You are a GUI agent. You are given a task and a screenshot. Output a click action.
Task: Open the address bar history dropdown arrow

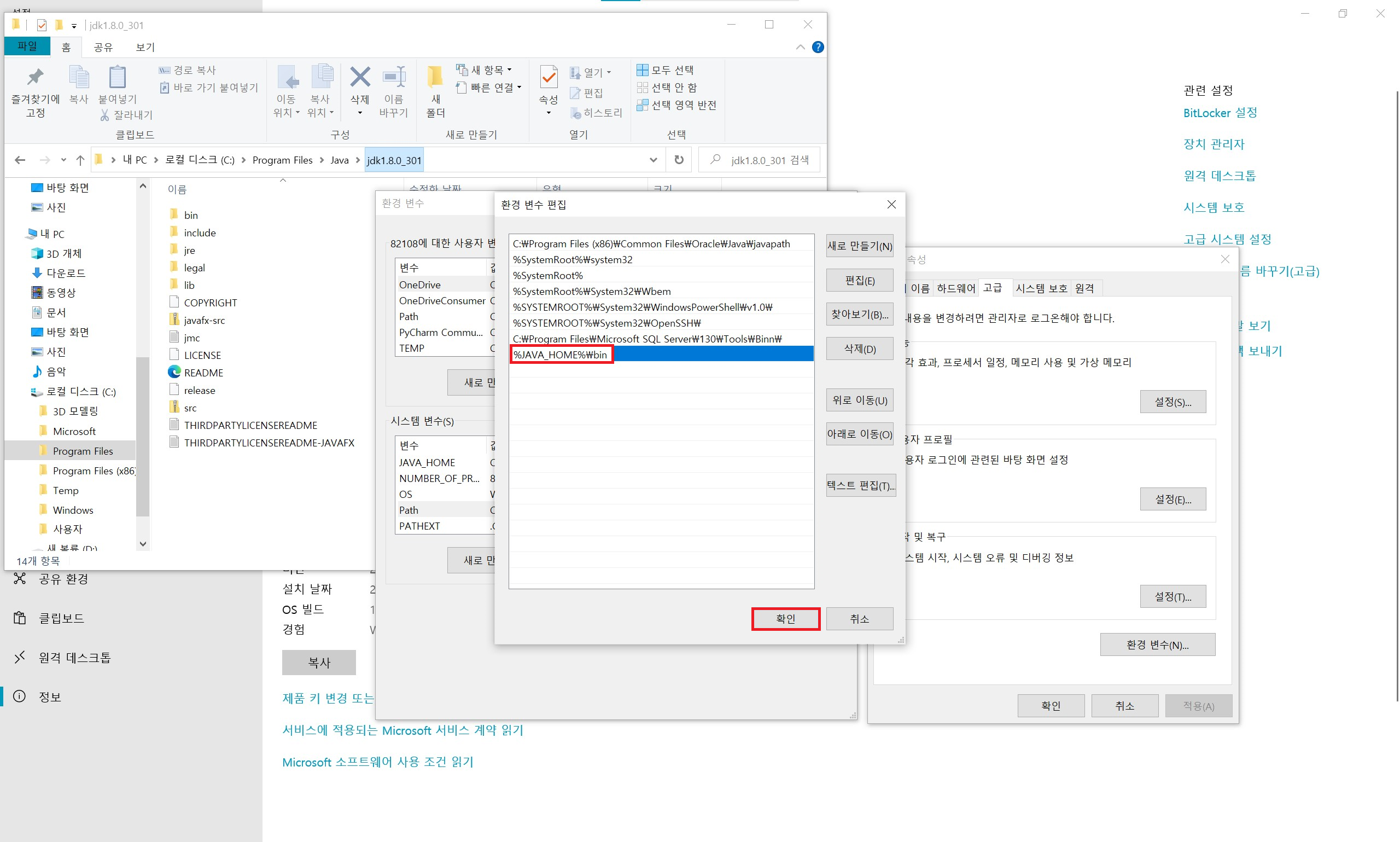653,160
